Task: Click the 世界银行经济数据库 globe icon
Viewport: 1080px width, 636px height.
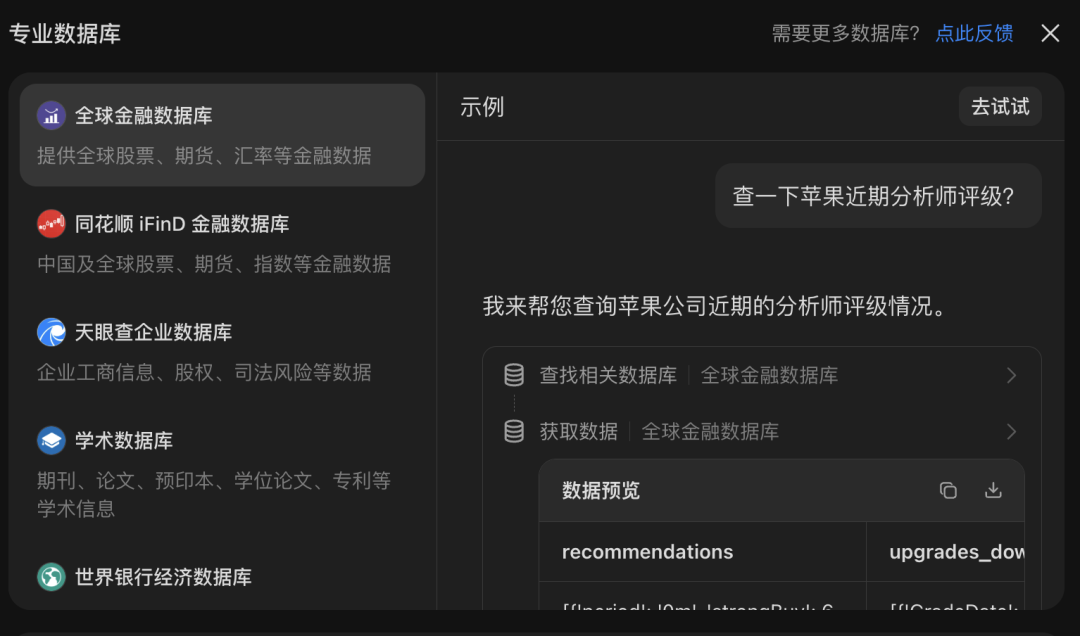Action: [x=51, y=577]
